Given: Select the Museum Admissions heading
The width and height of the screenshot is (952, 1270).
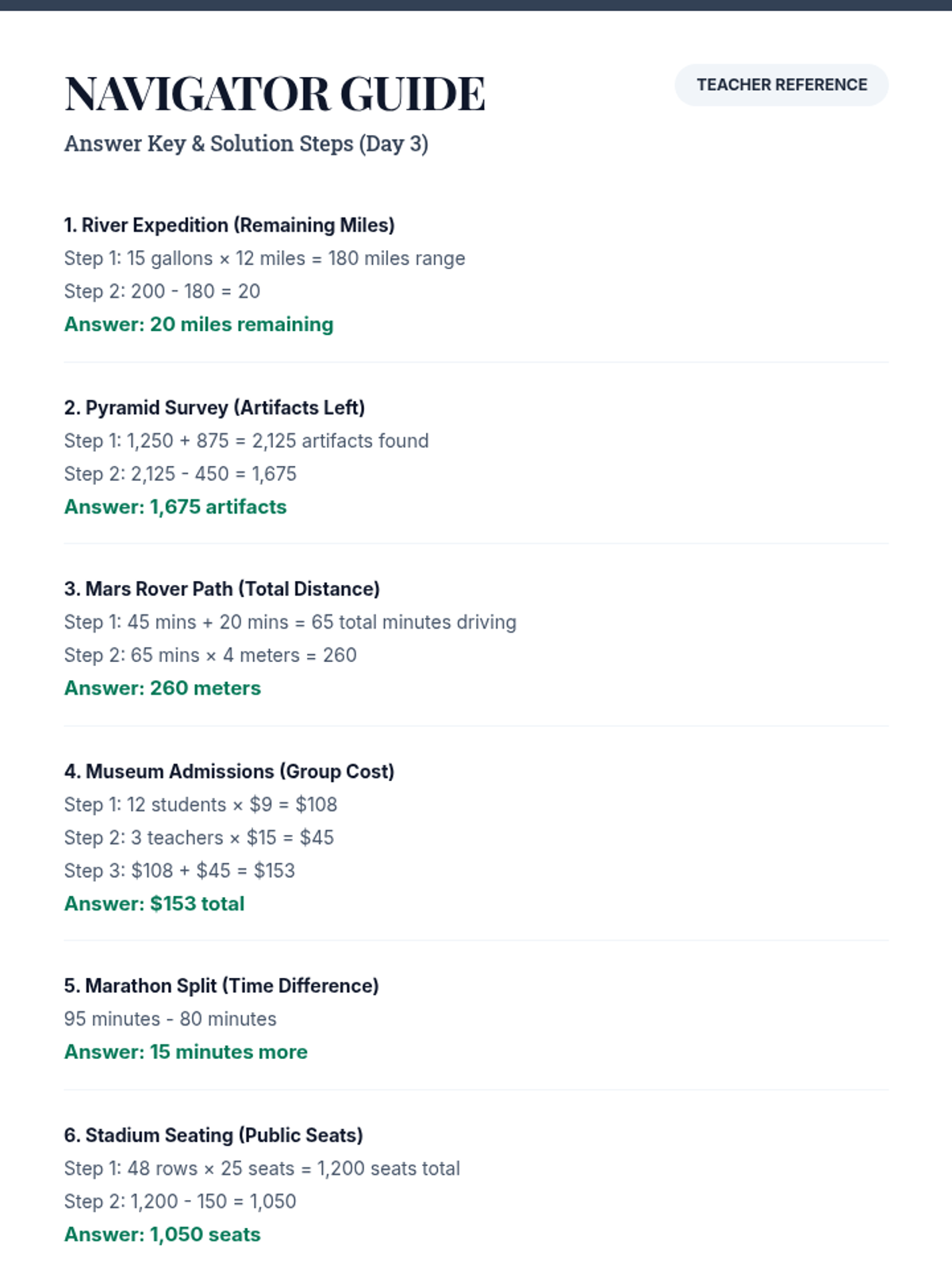Looking at the screenshot, I should pyautogui.click(x=228, y=772).
